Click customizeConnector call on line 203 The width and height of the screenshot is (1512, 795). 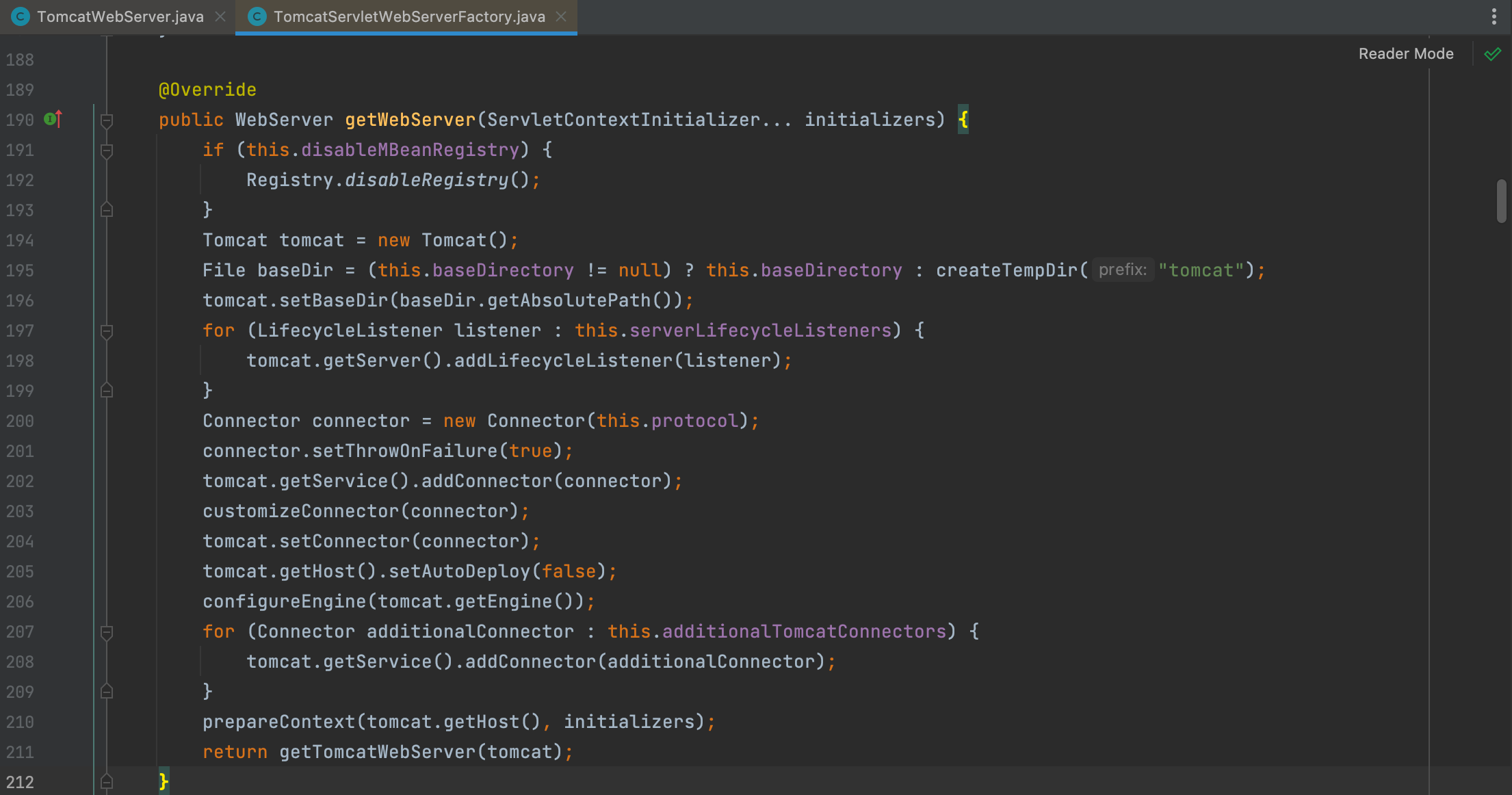pyautogui.click(x=301, y=511)
